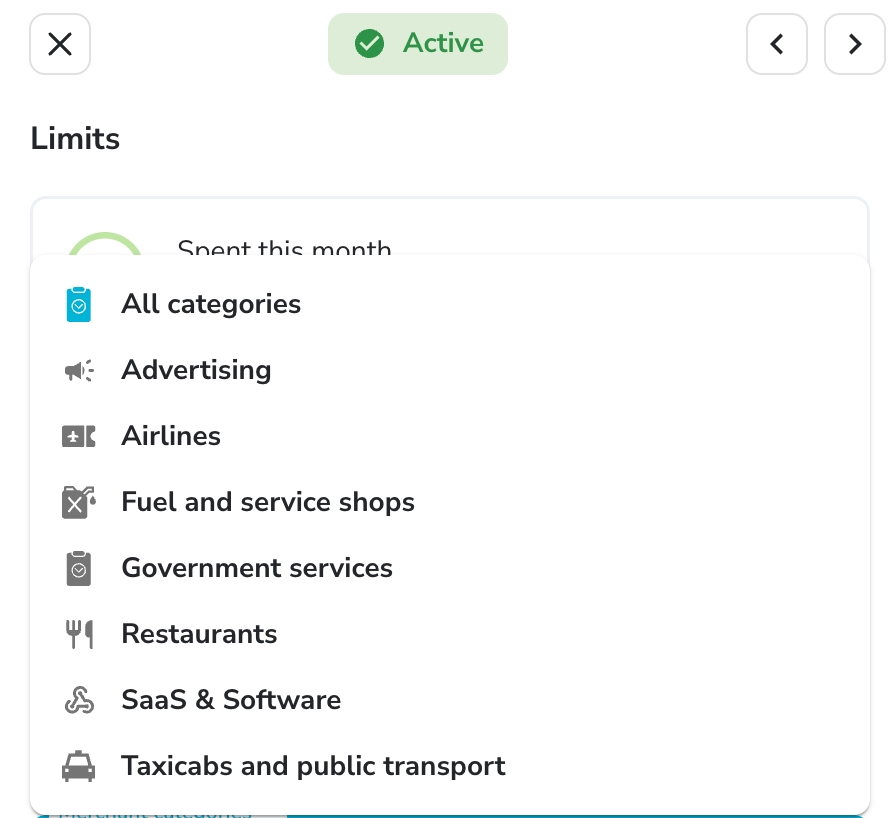
Task: Pick SaaS & Software category
Action: coord(450,700)
